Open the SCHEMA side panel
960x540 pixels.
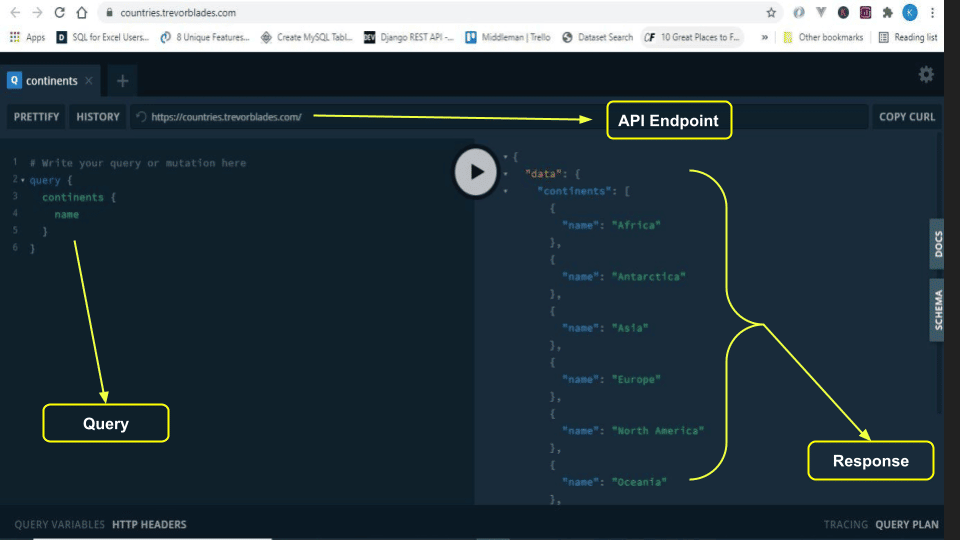(937, 310)
